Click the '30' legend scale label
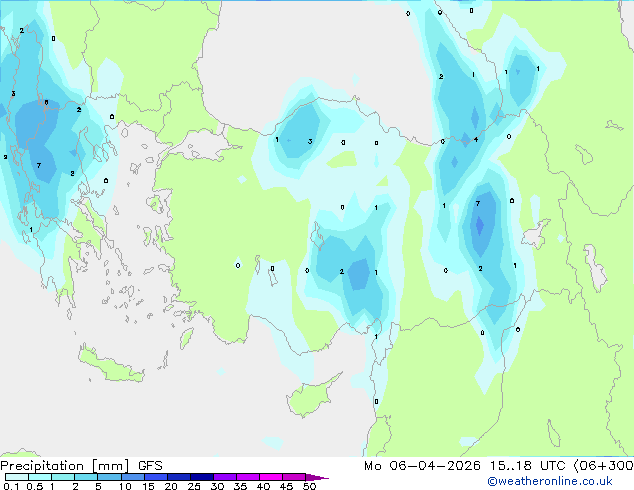The height and width of the screenshot is (490, 634). [x=217, y=486]
